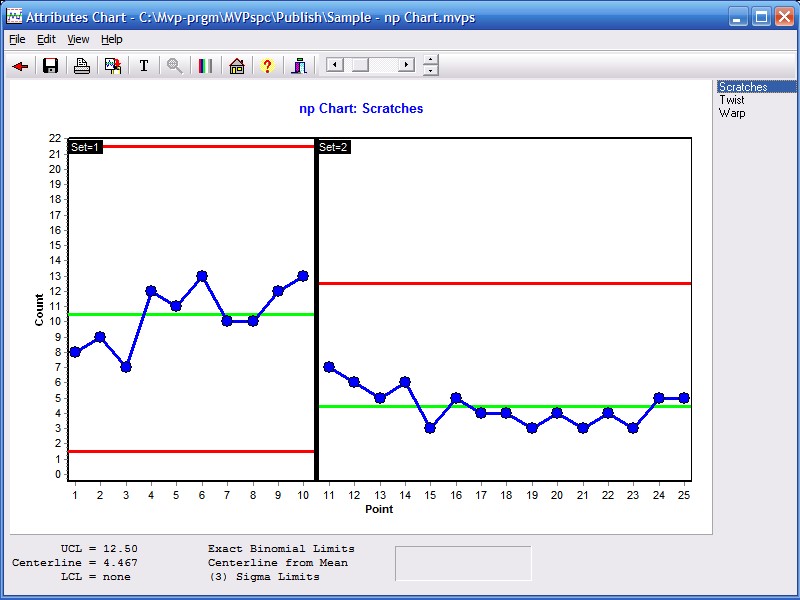Click the data point at Point 10
800x600 pixels.
[x=303, y=276]
